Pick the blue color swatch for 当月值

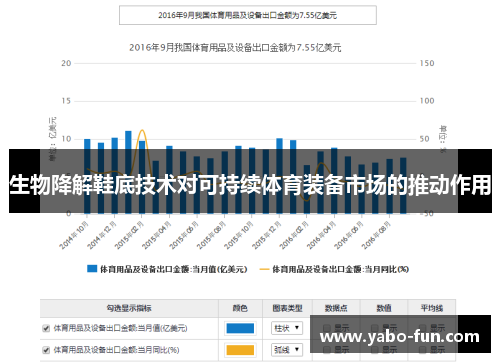(240, 328)
